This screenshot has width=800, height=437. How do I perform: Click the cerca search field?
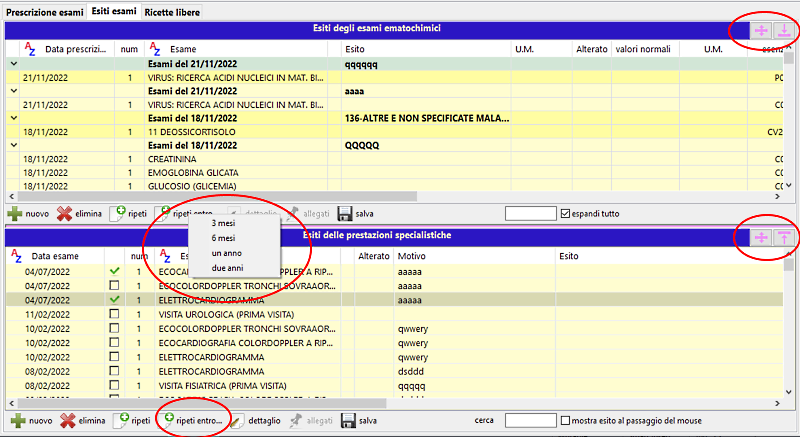pyautogui.click(x=531, y=421)
